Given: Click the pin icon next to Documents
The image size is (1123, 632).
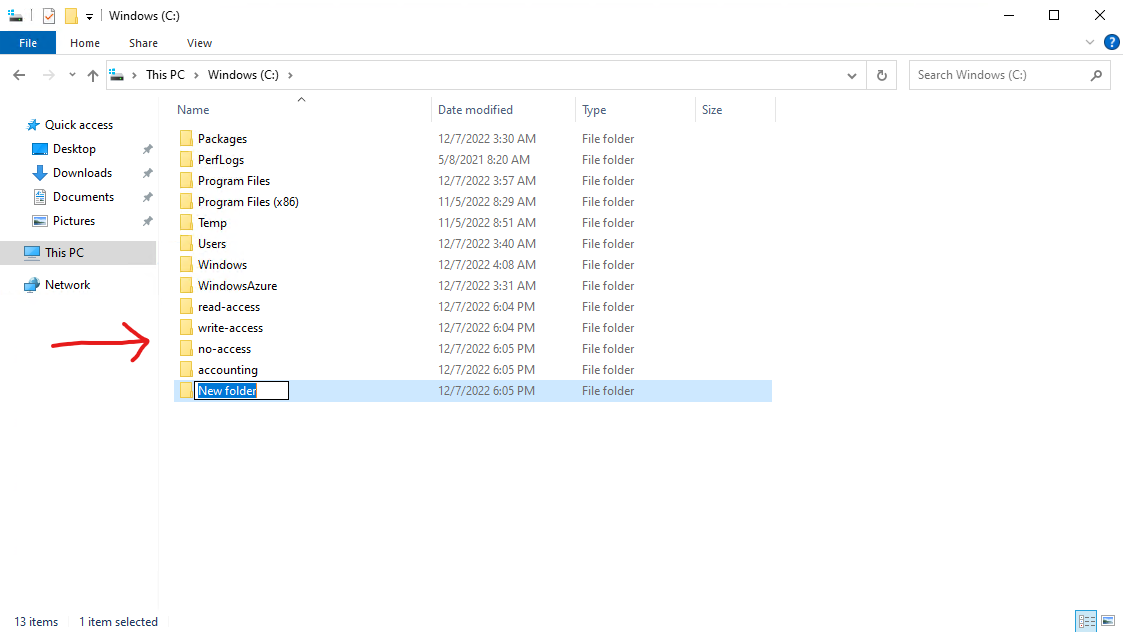Looking at the screenshot, I should pyautogui.click(x=148, y=197).
